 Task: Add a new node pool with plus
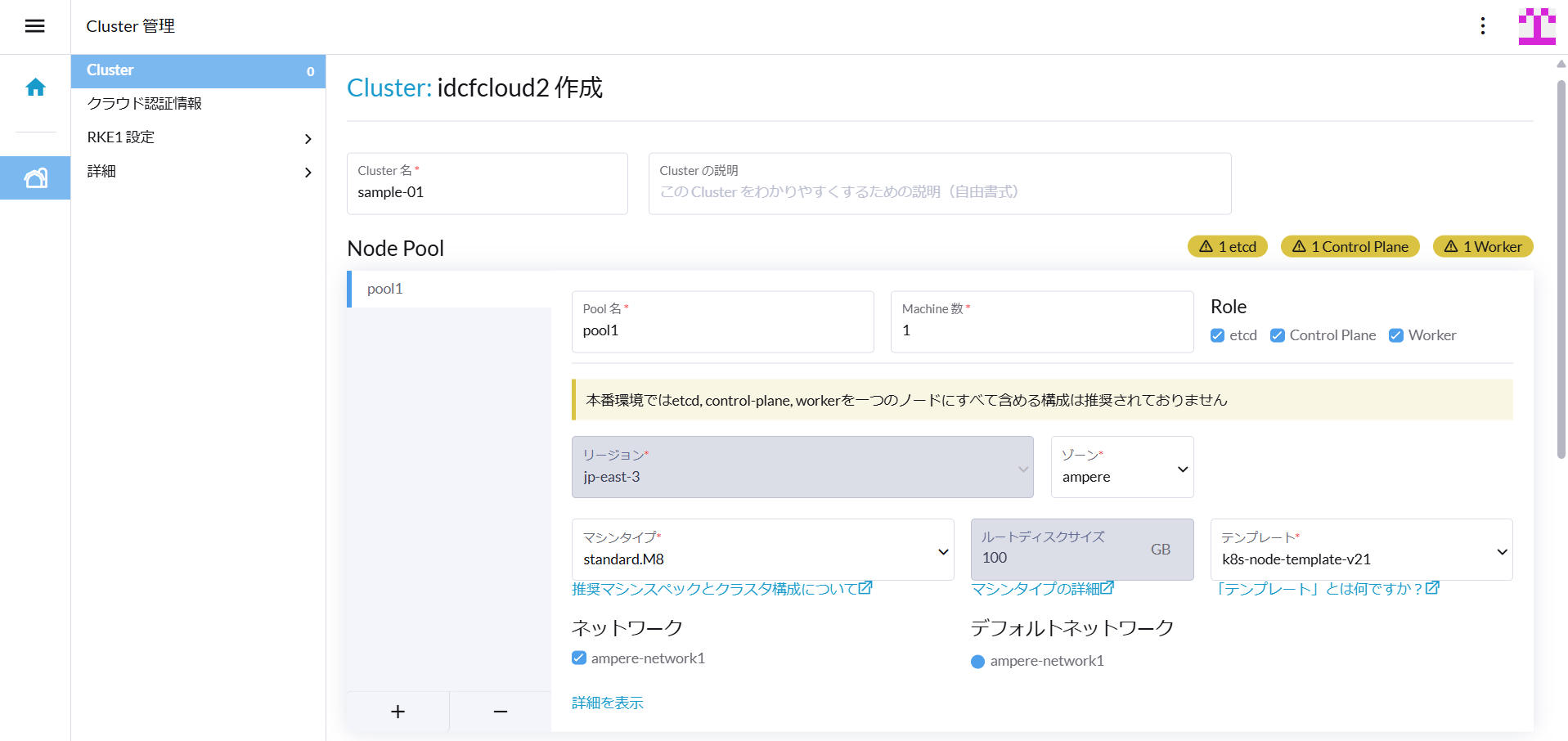click(x=398, y=712)
